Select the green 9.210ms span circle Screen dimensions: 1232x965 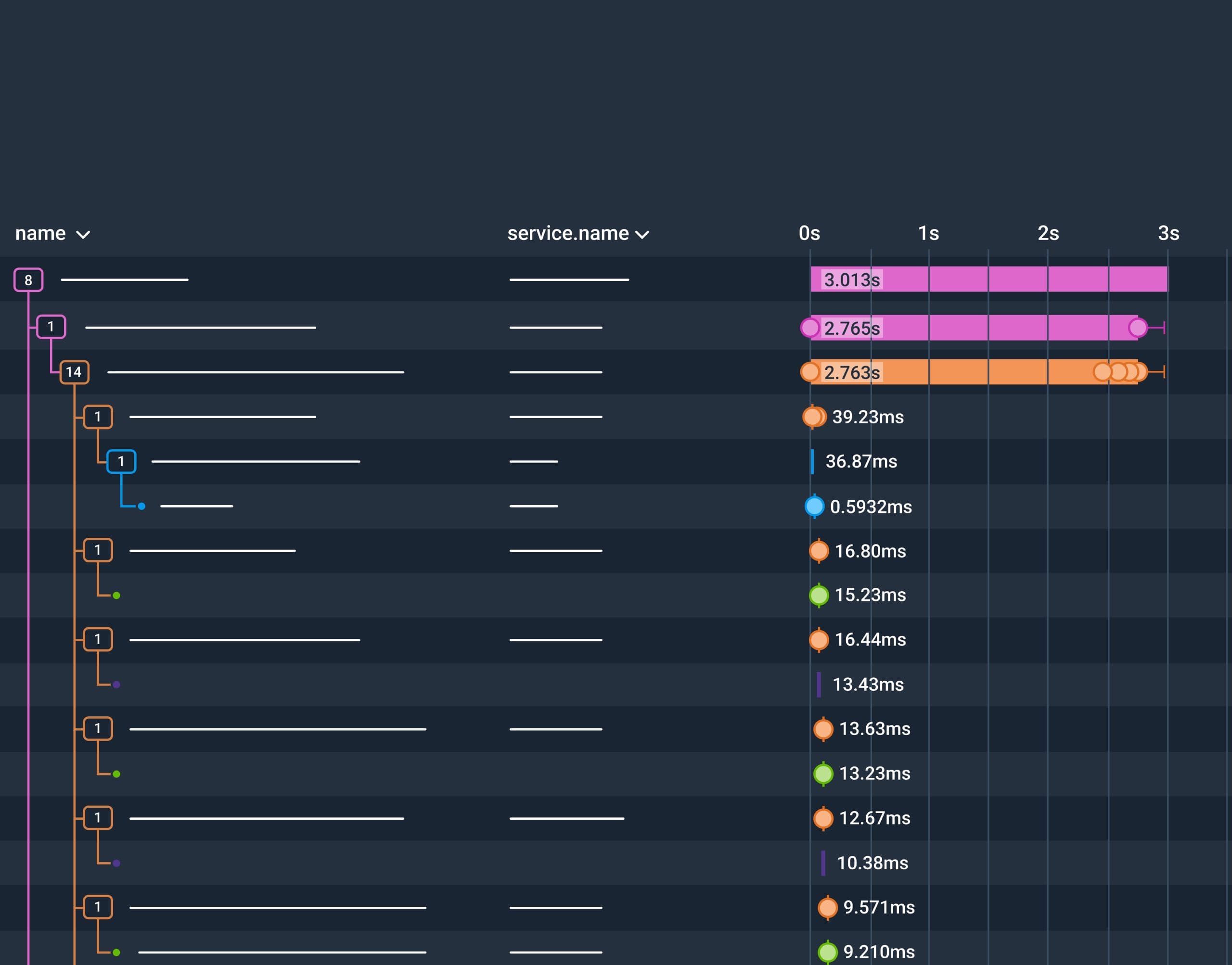point(828,952)
